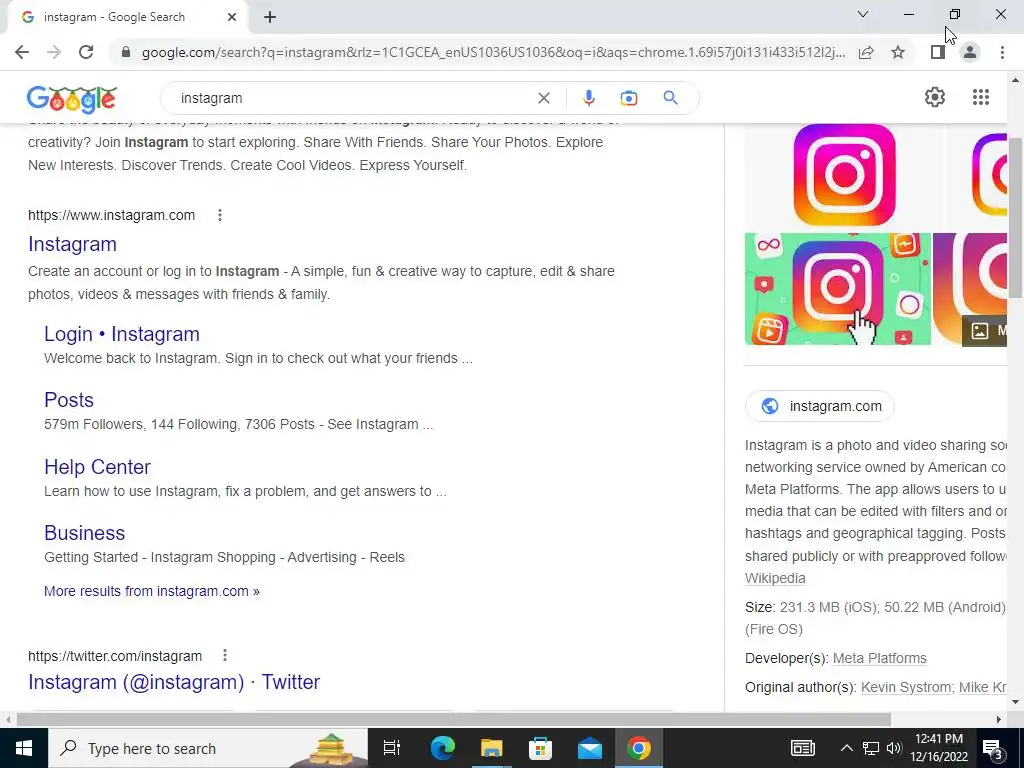Click More results from instagram.com
Viewport: 1024px width, 768px height.
coord(152,591)
